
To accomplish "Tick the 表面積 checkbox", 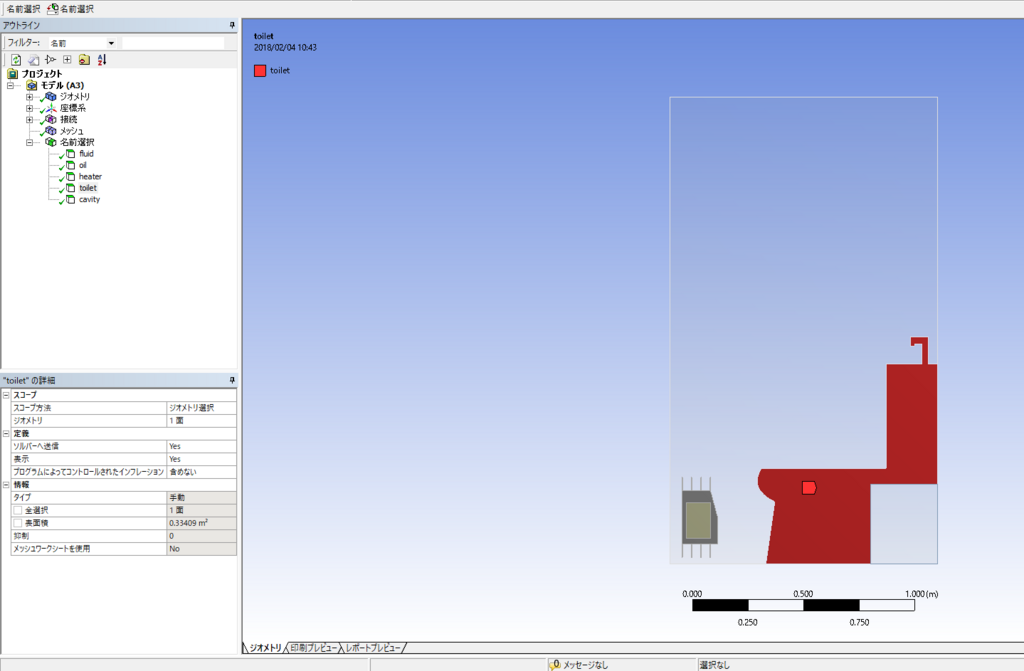I will click(x=18, y=523).
